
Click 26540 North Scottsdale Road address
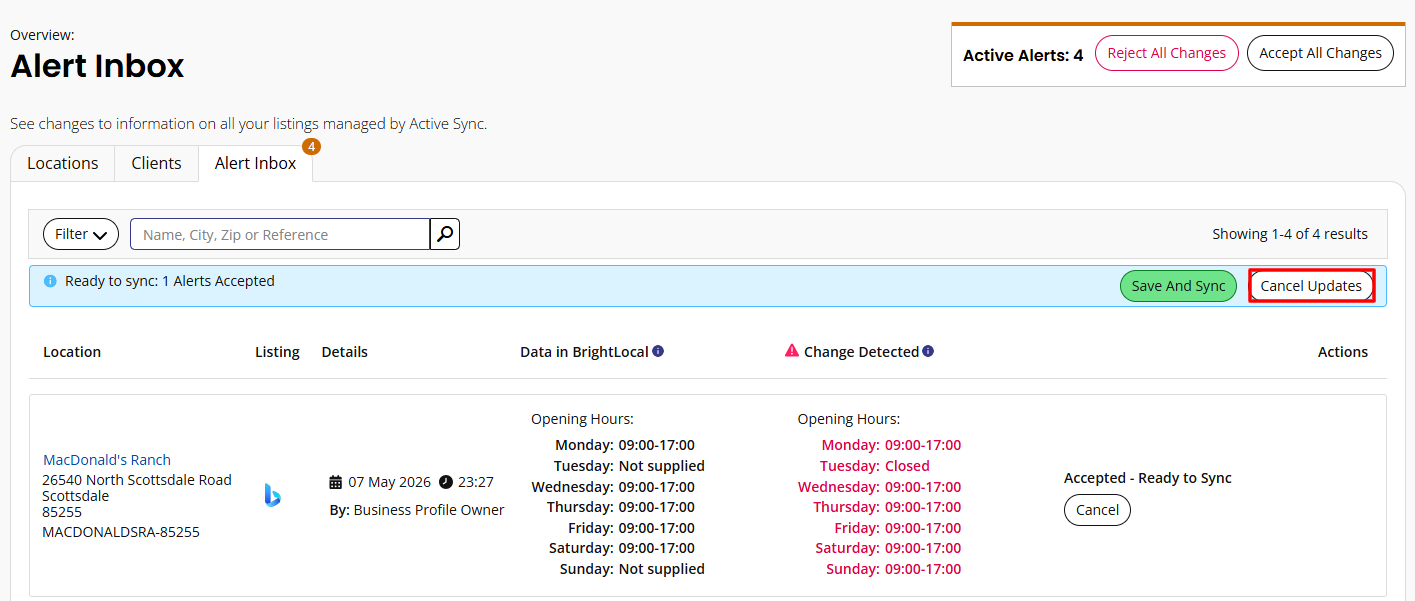137,480
